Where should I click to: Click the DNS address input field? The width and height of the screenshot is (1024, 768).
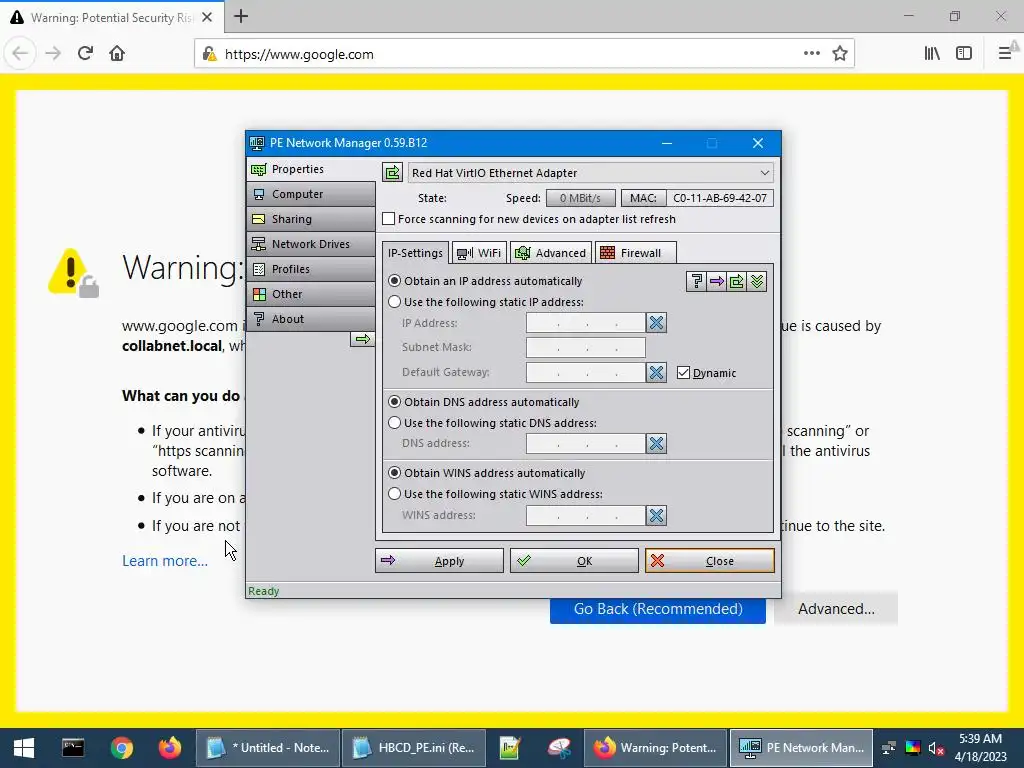(x=586, y=443)
